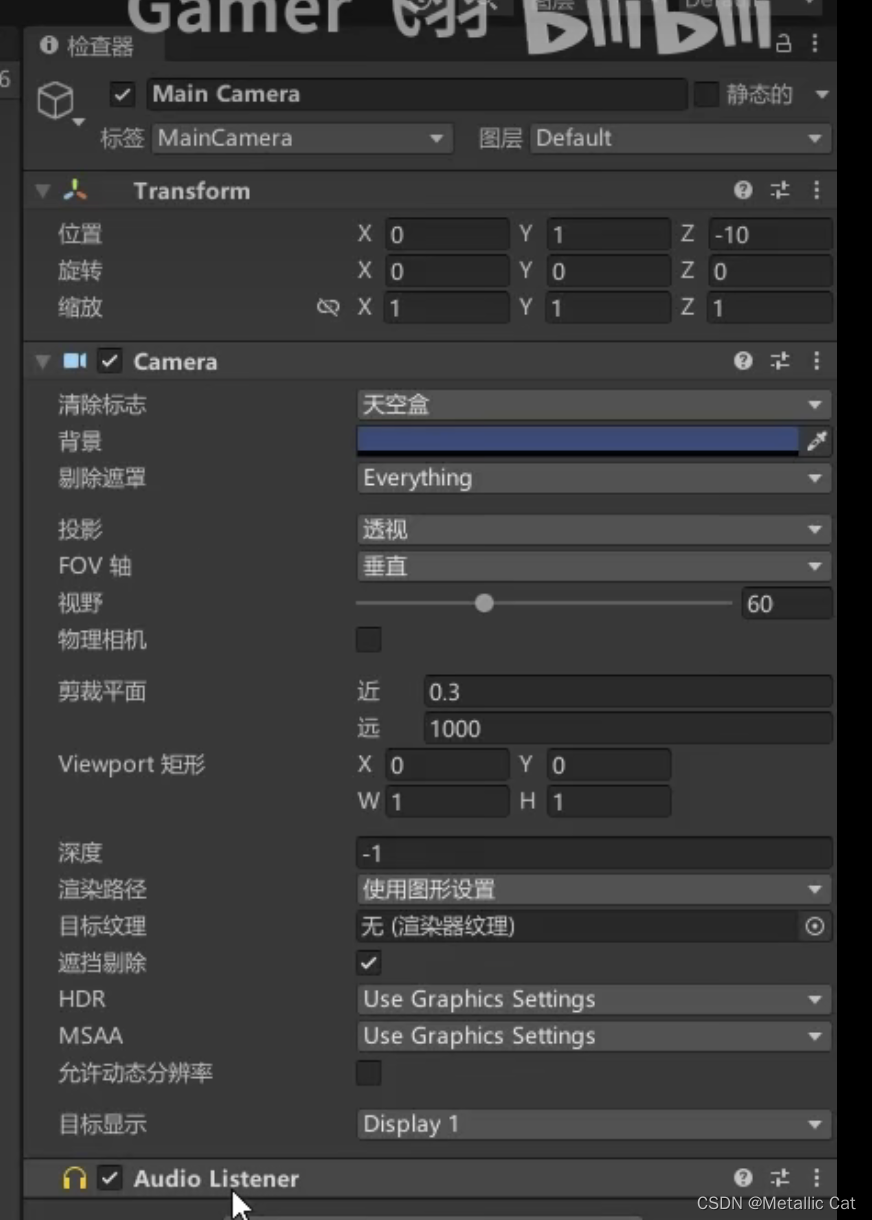Click the Inspector lock icon
Viewport: 872px width, 1220px height.
pos(784,44)
